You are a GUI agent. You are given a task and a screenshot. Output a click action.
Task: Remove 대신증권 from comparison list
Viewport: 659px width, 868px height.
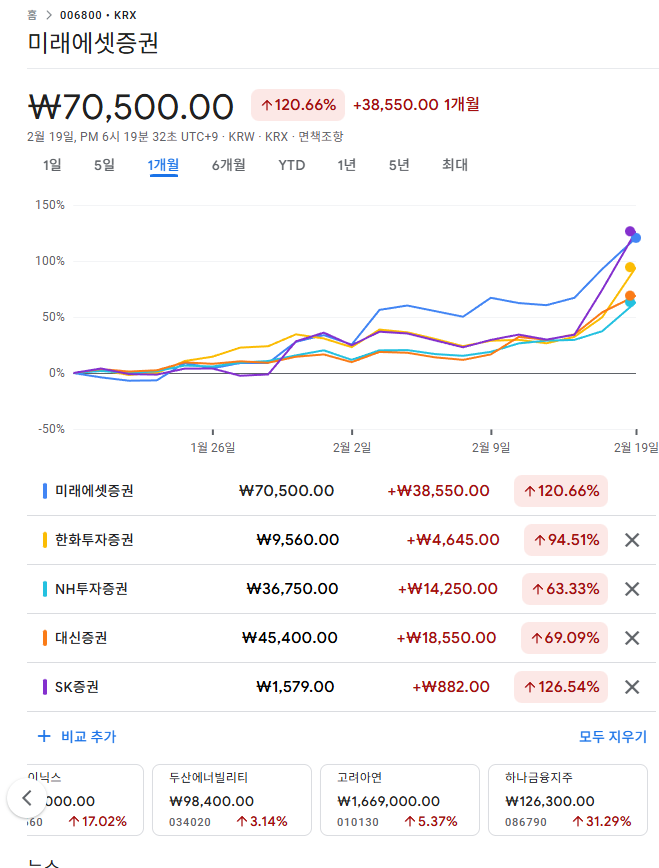click(x=631, y=638)
